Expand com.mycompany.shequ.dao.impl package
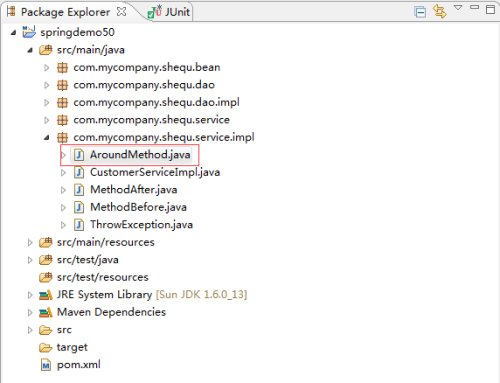This screenshot has height=383, width=500. (47, 103)
